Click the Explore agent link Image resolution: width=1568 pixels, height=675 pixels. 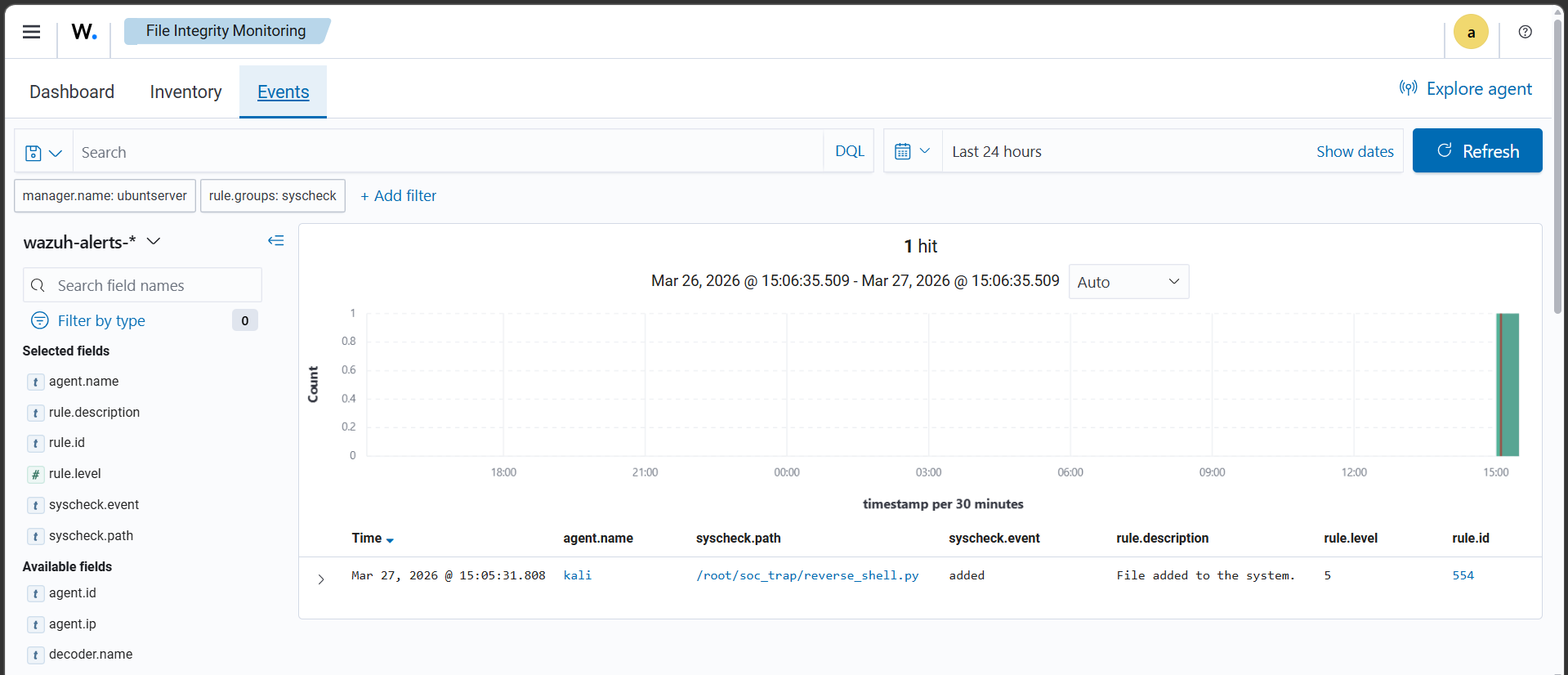click(x=1466, y=89)
